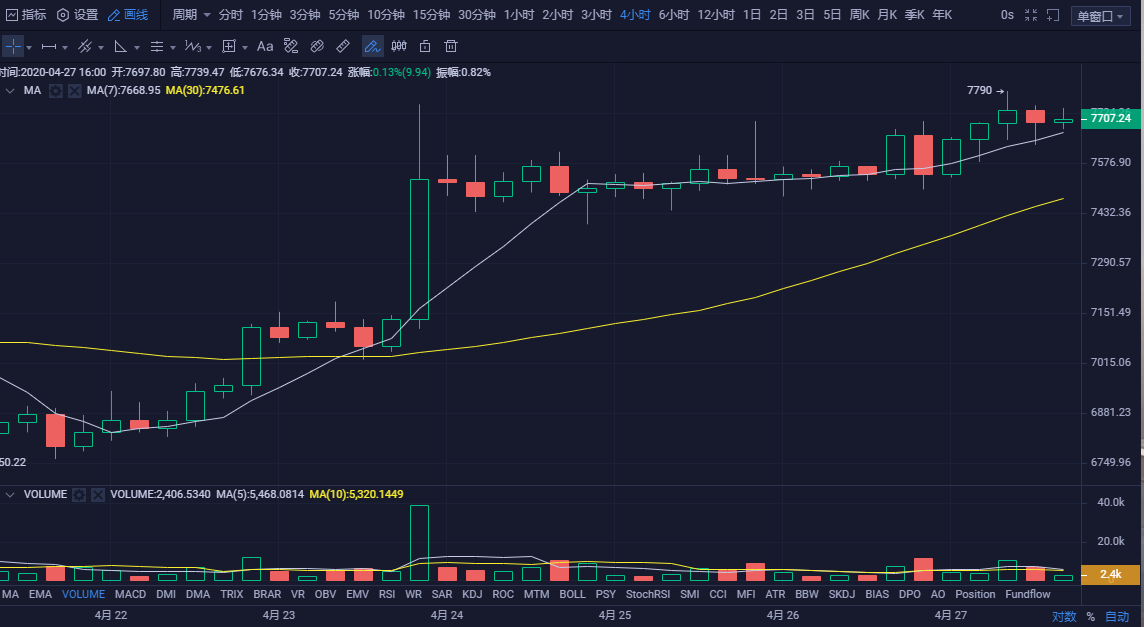Click the trash icon to delete drawings
This screenshot has height=627, width=1144.
[x=451, y=47]
